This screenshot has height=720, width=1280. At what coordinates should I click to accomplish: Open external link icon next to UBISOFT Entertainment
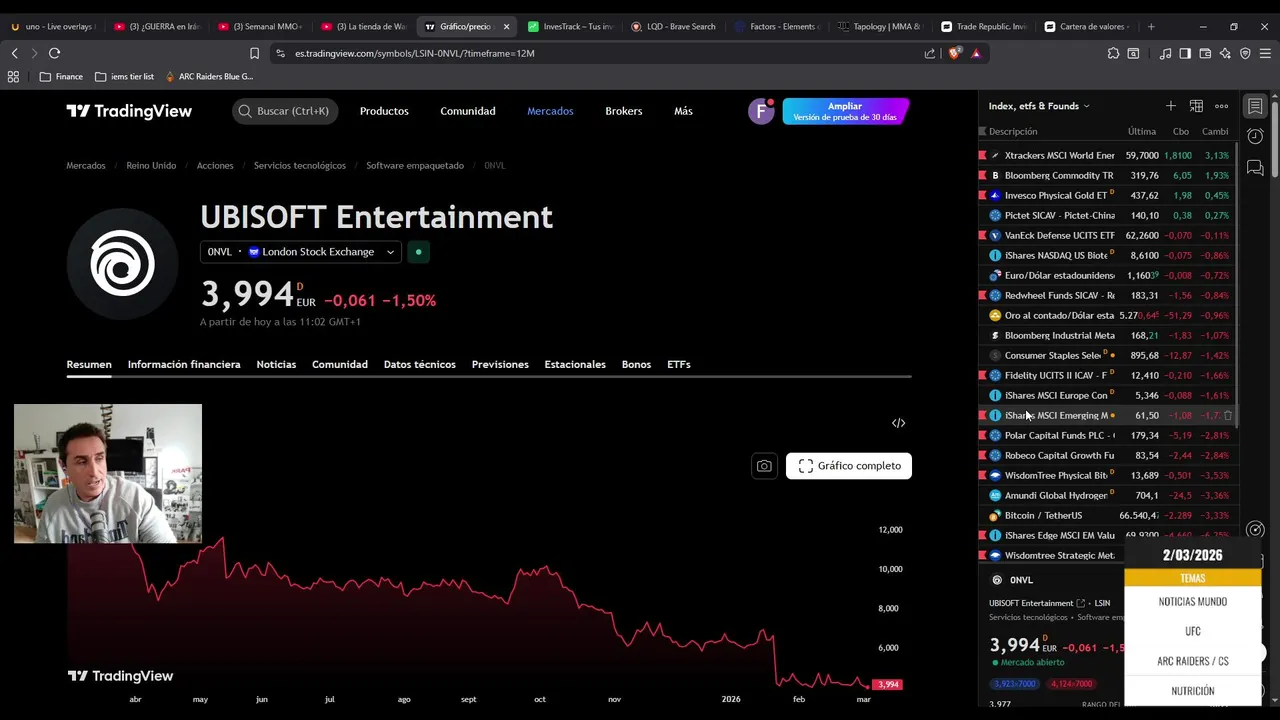coord(1081,603)
